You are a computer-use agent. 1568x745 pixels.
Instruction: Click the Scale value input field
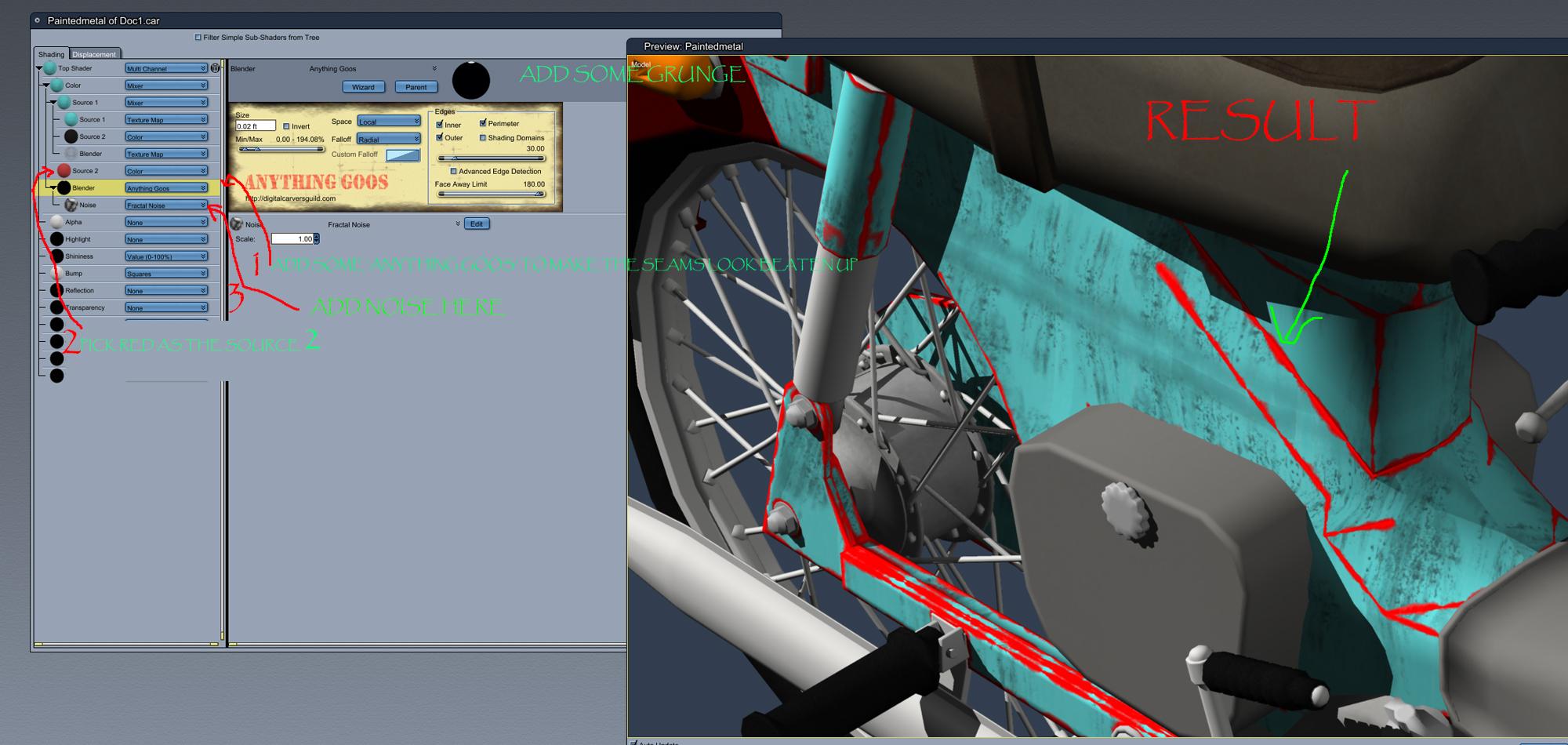[292, 238]
